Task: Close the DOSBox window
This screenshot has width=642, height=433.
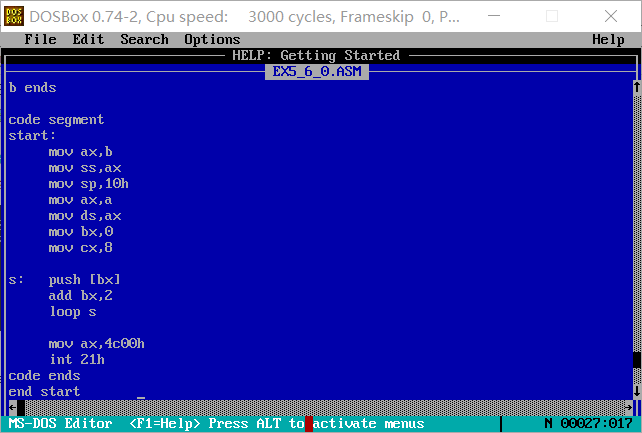Action: [610, 16]
